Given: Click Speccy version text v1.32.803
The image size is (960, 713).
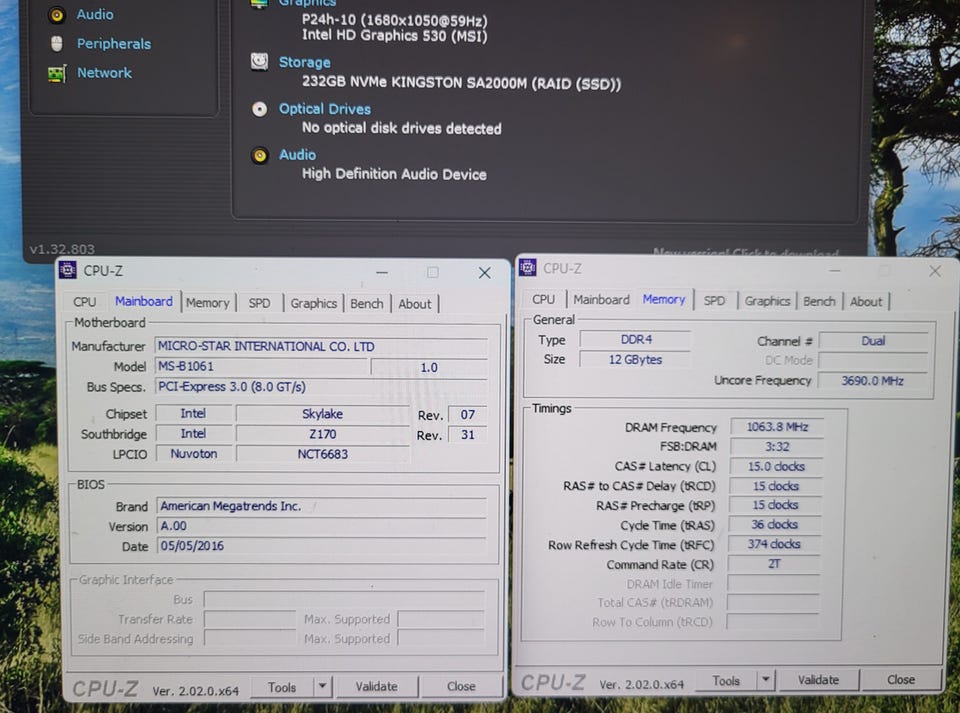Looking at the screenshot, I should pos(62,249).
